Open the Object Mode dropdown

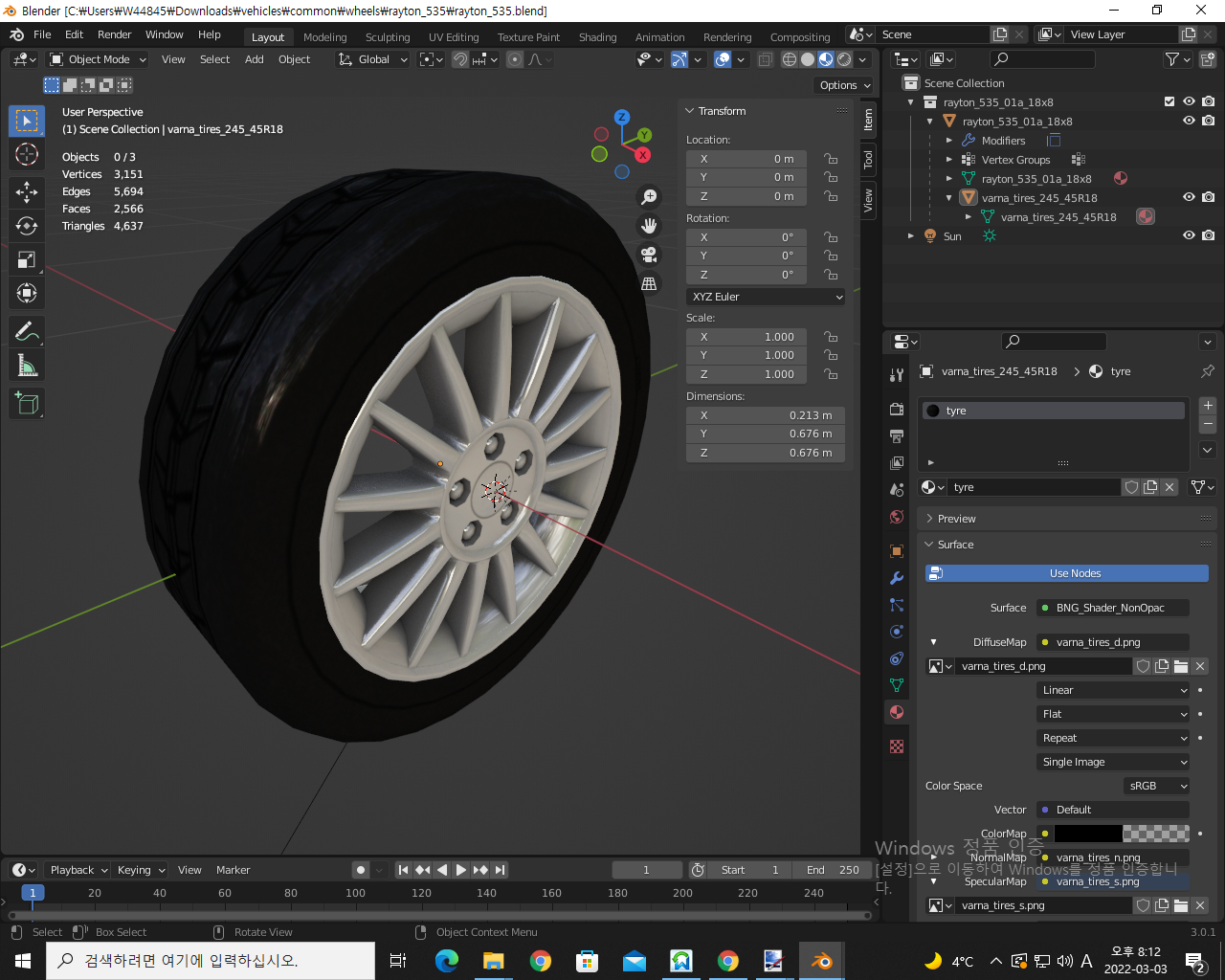tap(99, 59)
